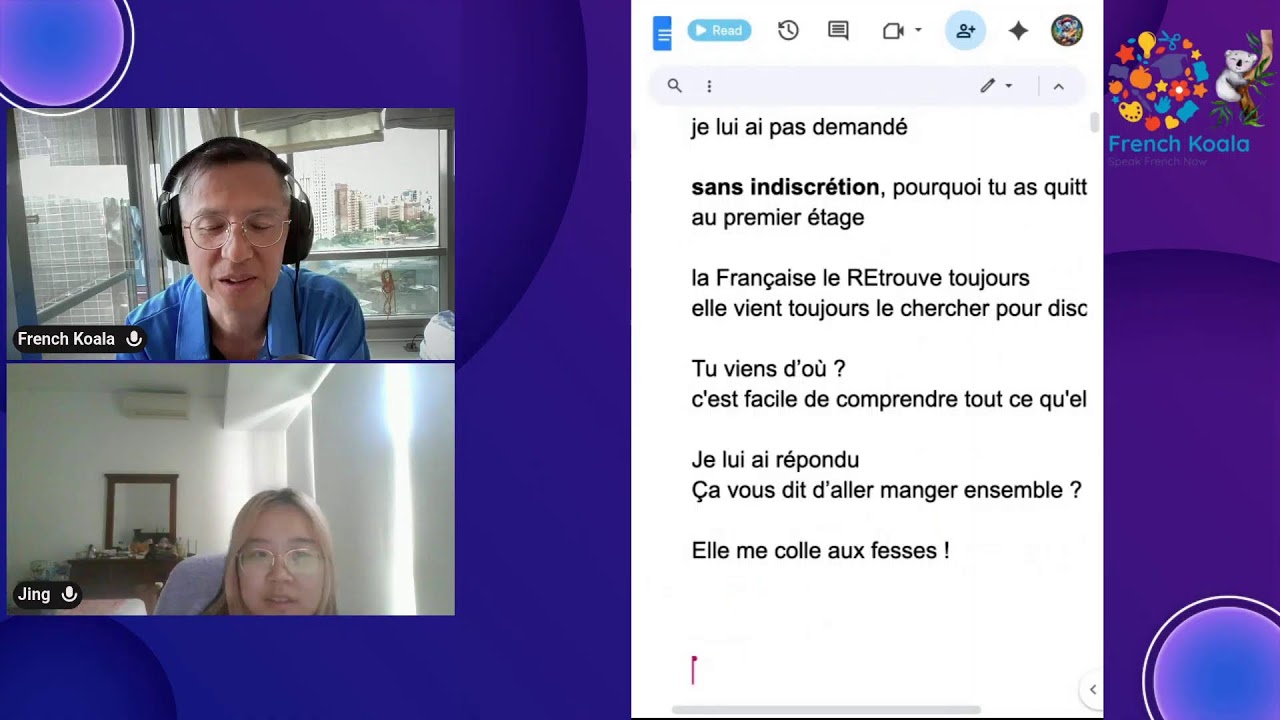Click the "French Koala" name label

66,339
